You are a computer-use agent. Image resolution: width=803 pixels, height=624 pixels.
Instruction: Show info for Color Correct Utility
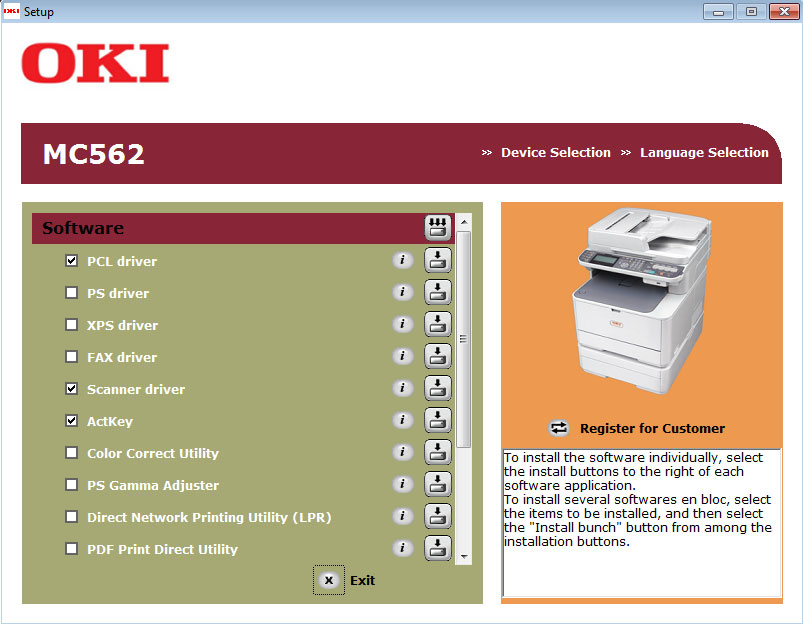coord(403,452)
